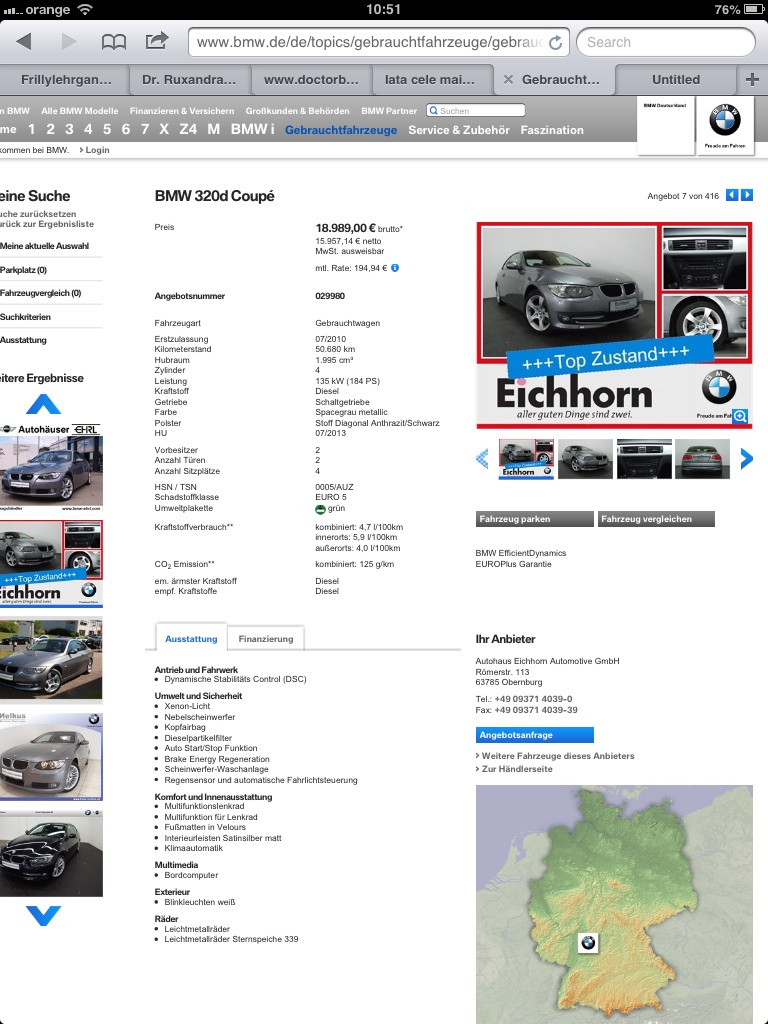Screen dimensions: 768x1024
Task: Show next gallery thumbnails with right arrow
Action: pos(746,459)
